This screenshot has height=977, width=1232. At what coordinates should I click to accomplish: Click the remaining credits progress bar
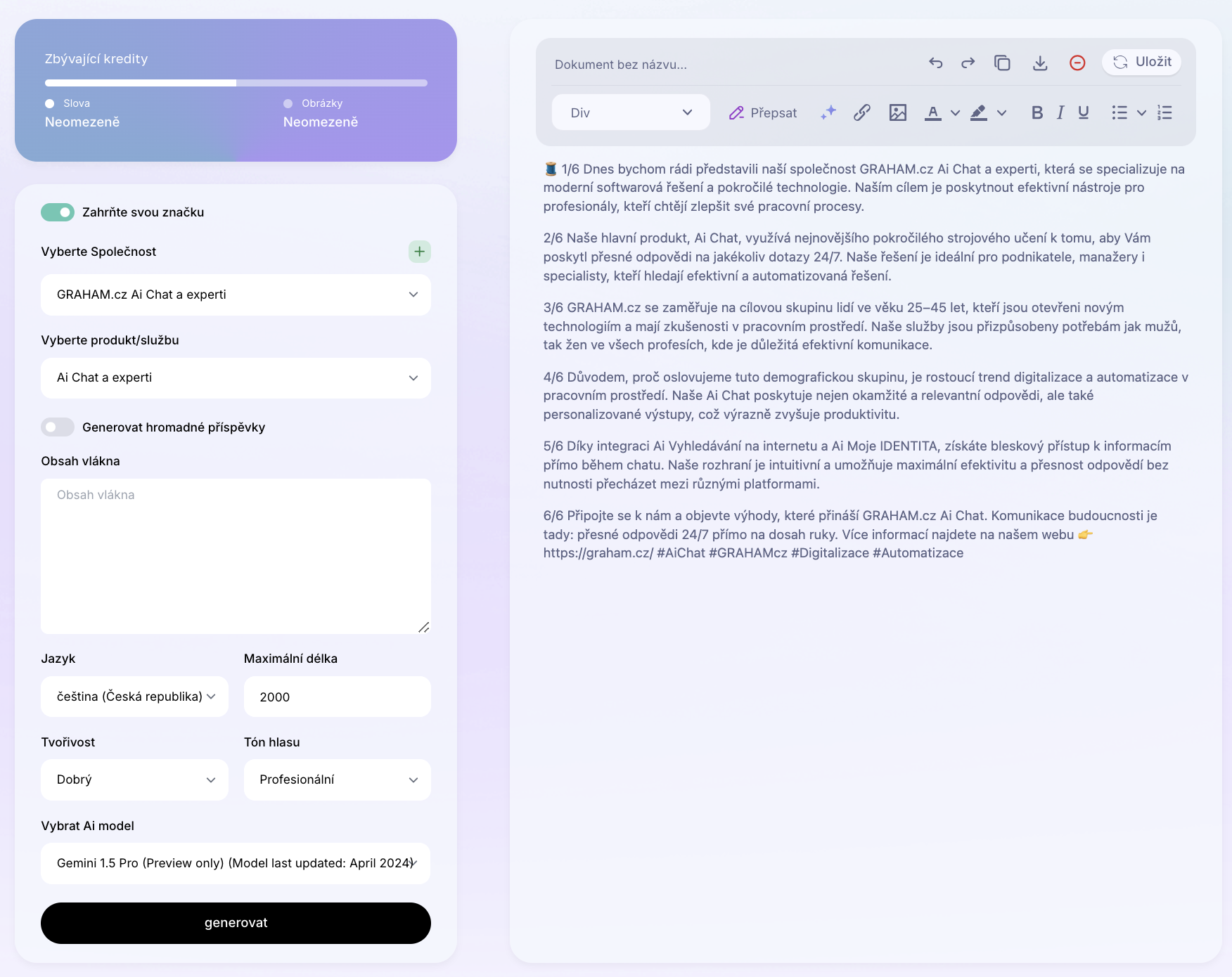point(236,83)
